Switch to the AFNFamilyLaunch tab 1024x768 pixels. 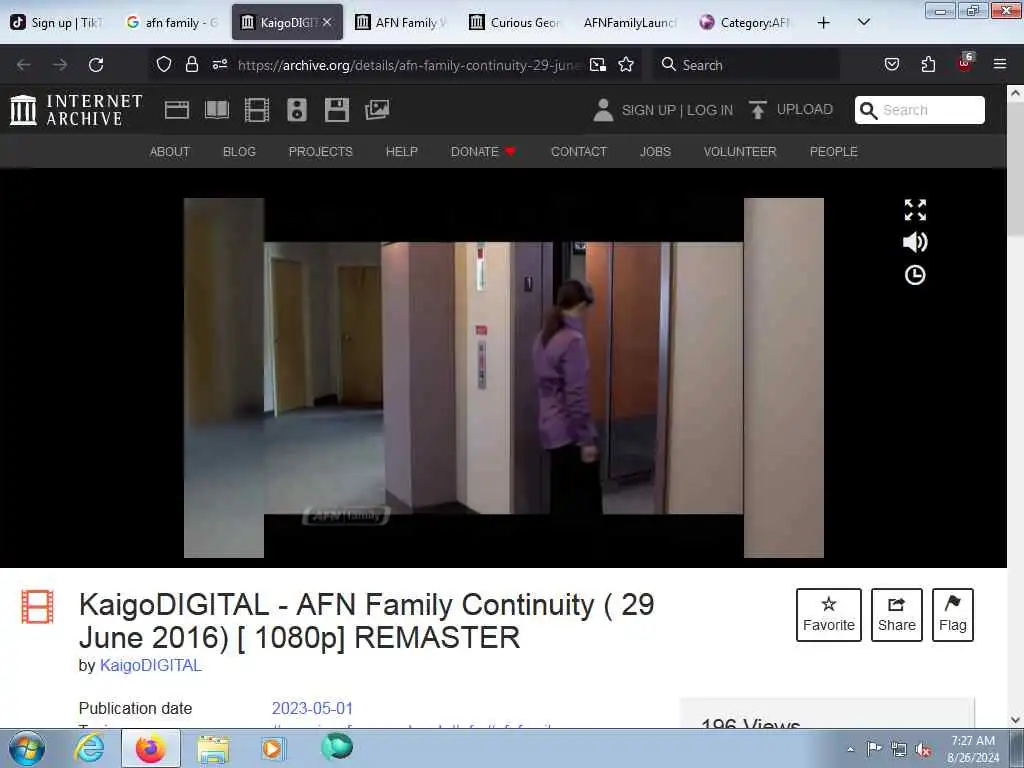631,23
